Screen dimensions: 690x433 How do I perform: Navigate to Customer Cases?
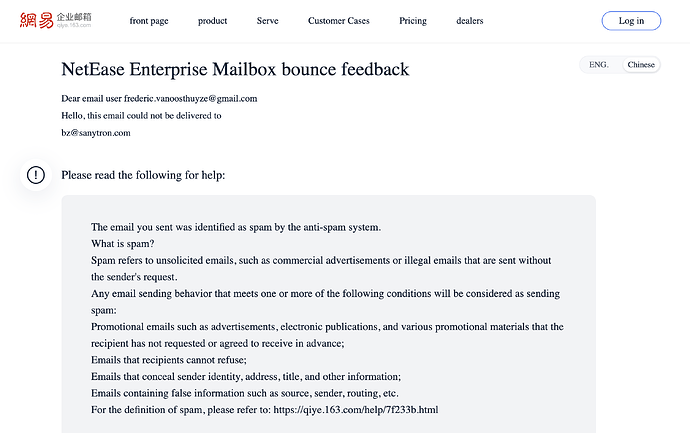338,21
